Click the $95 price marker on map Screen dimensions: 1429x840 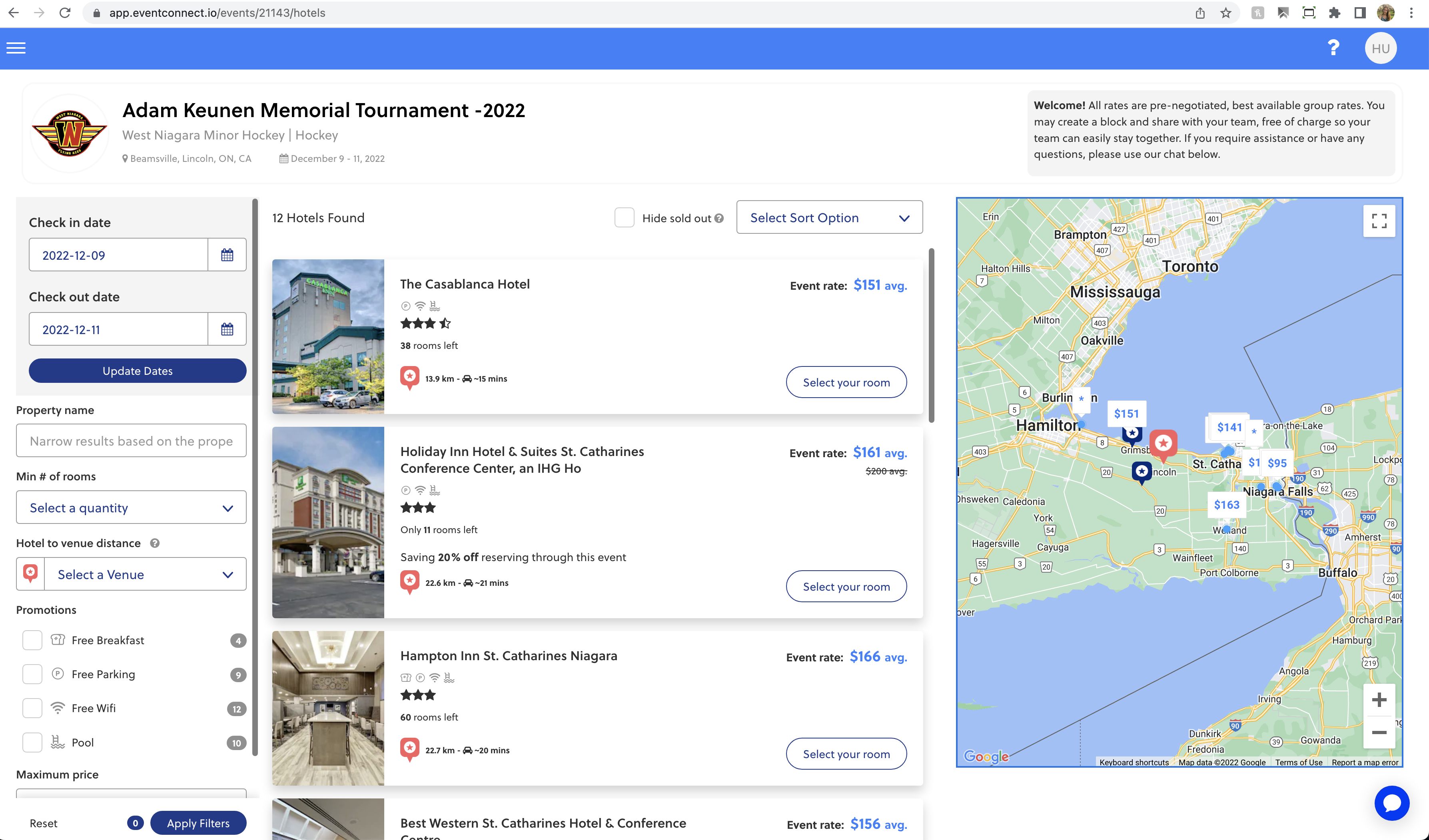pos(1277,463)
